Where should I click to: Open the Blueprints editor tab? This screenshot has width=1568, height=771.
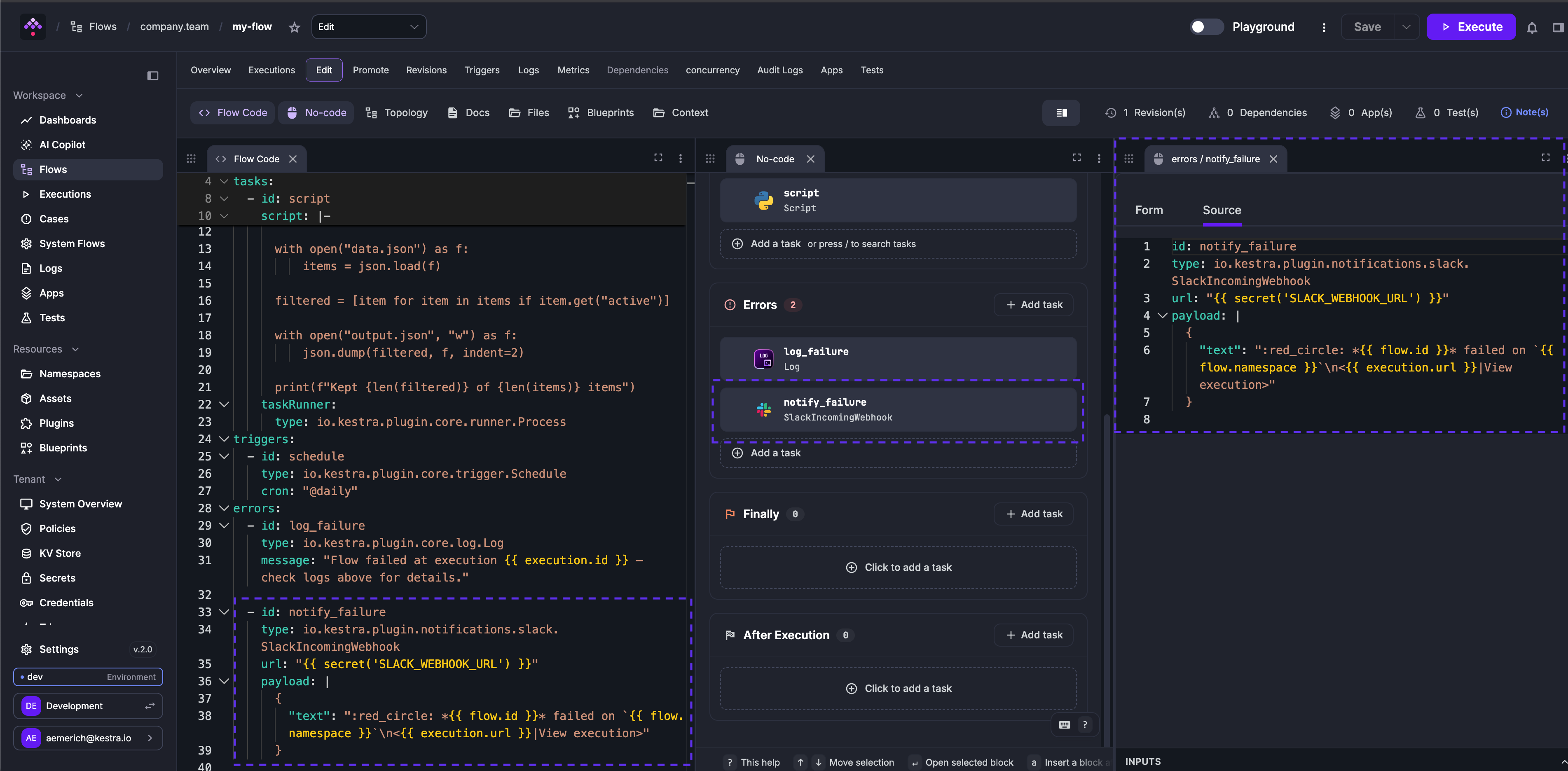click(x=601, y=112)
